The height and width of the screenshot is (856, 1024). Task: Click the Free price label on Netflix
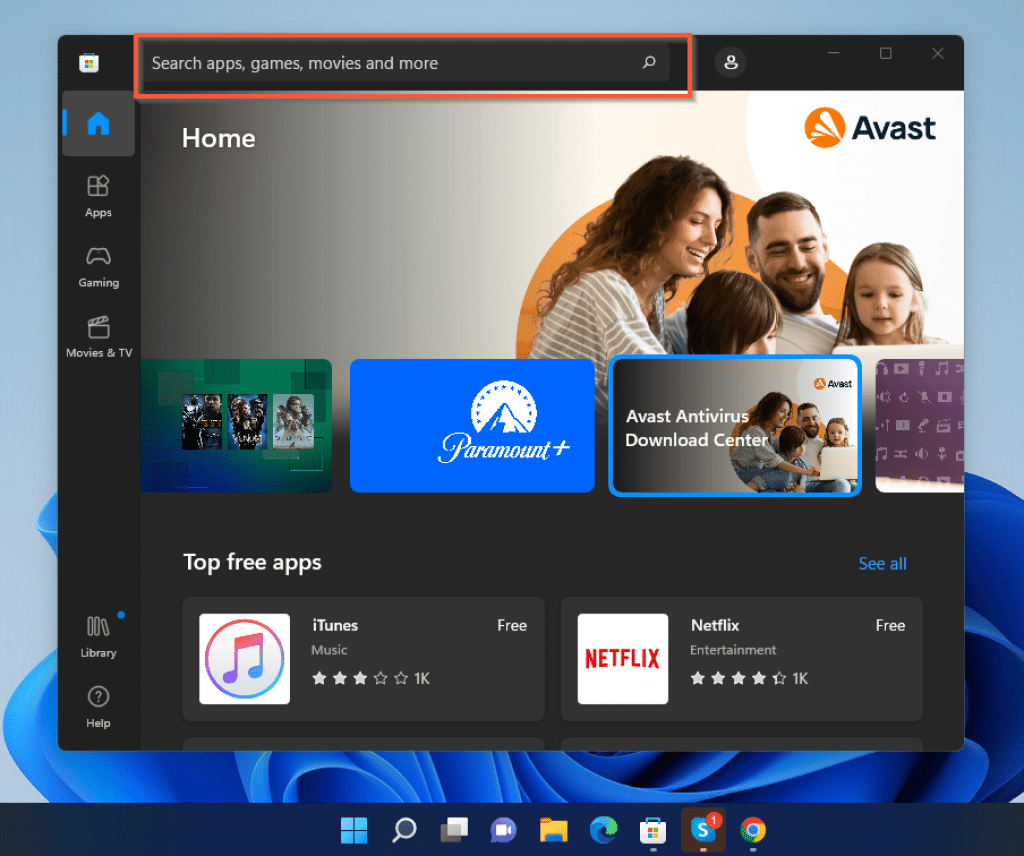[890, 626]
